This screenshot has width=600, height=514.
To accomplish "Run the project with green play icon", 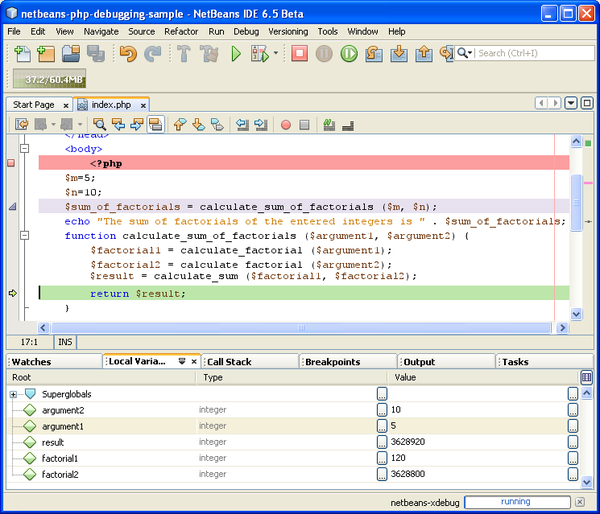I will (x=237, y=54).
